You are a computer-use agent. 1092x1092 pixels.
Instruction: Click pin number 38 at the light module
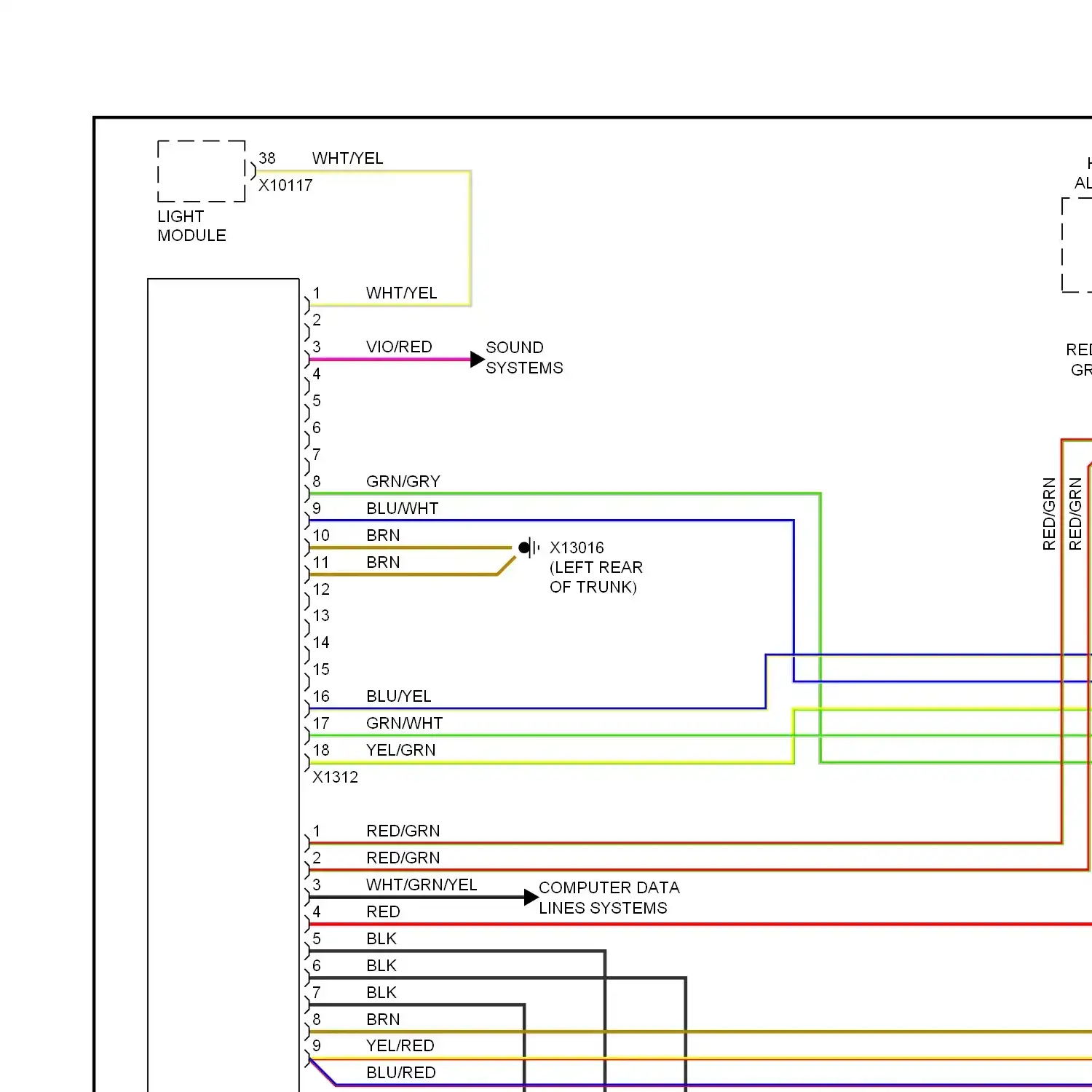pyautogui.click(x=267, y=158)
